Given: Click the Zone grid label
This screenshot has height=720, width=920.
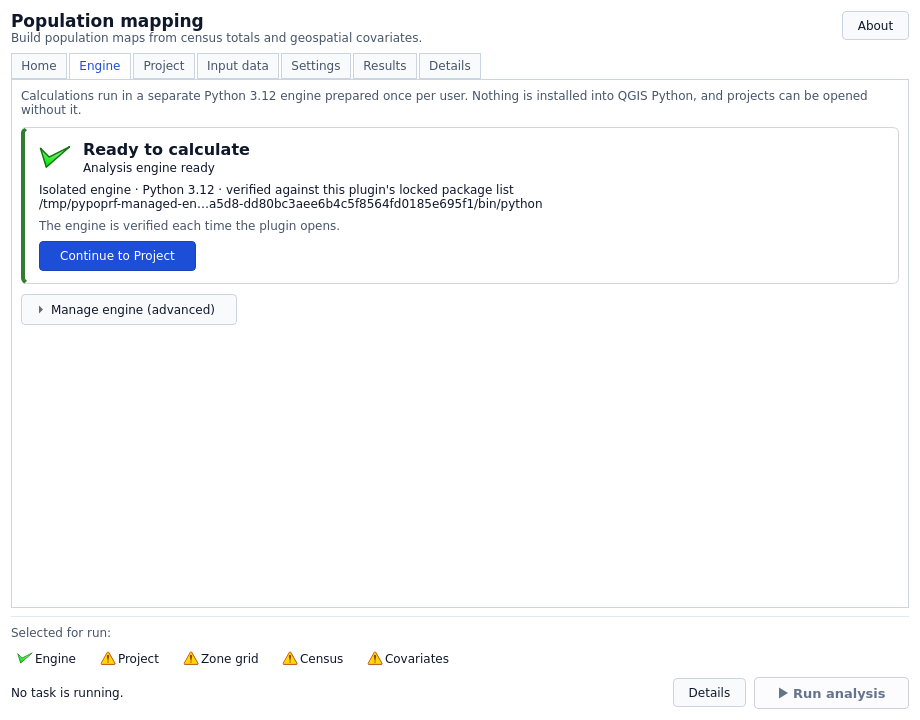Looking at the screenshot, I should [x=229, y=658].
